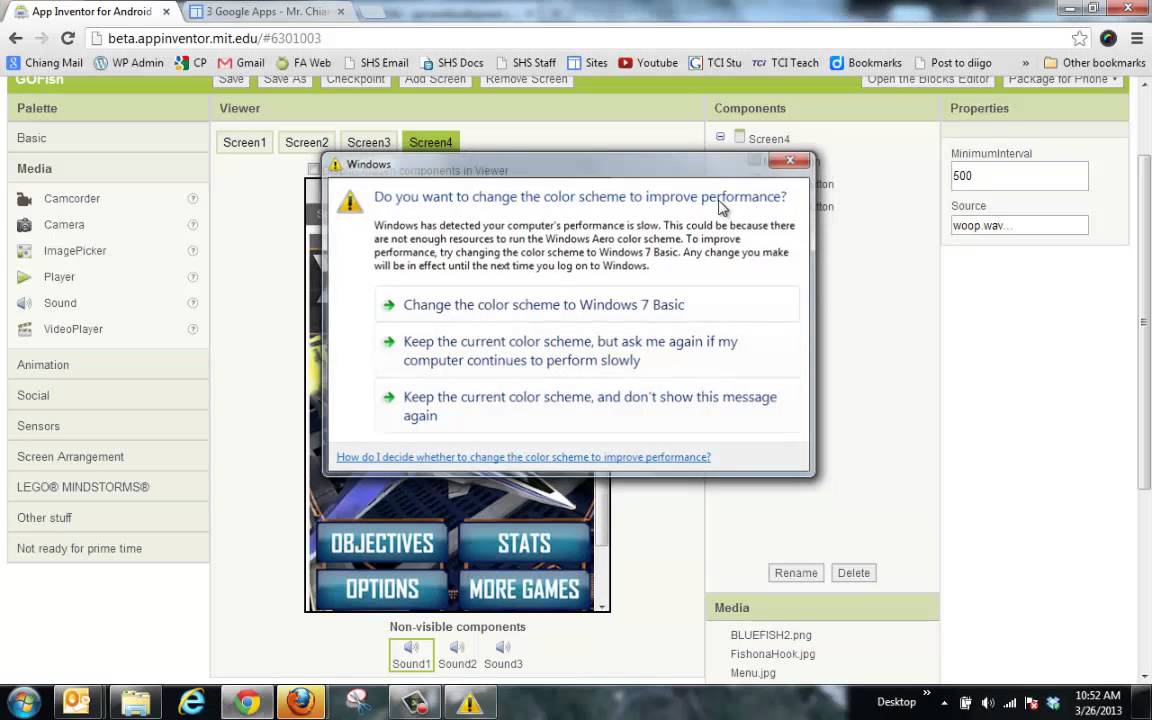Image resolution: width=1152 pixels, height=720 pixels.
Task: Open Internet Explorer from taskbar
Action: coord(192,703)
